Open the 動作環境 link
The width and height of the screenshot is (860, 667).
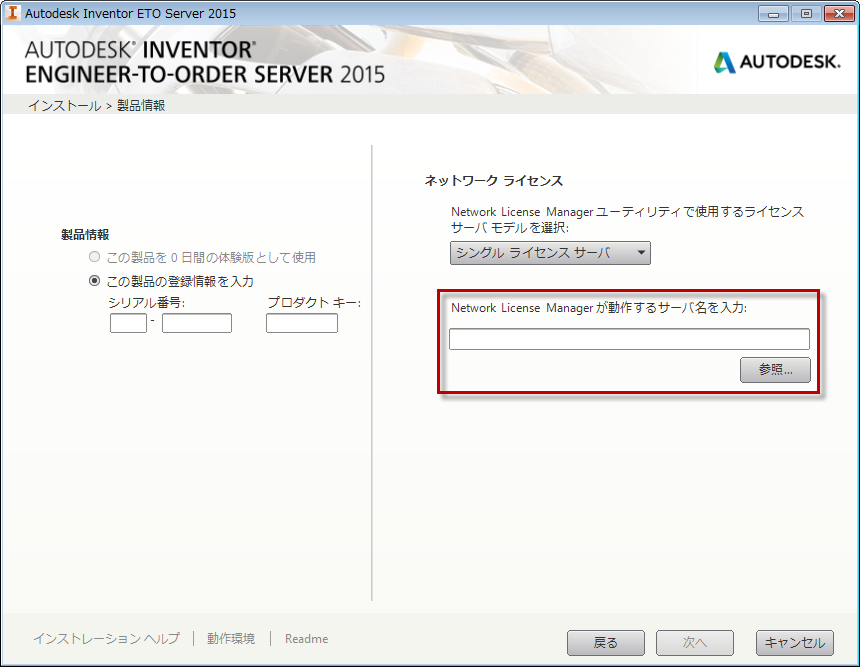[x=231, y=638]
